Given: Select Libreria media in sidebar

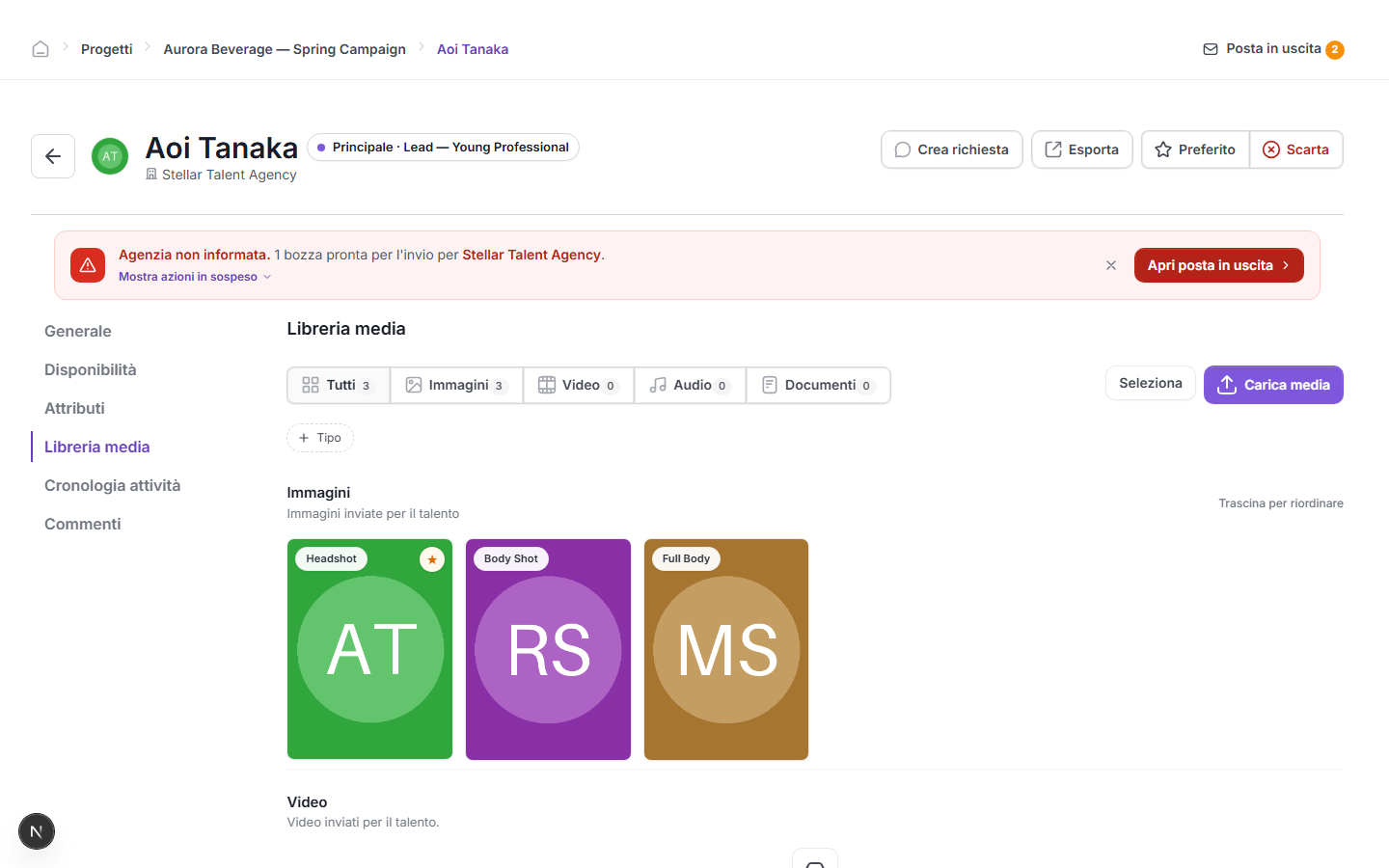Looking at the screenshot, I should 96,447.
